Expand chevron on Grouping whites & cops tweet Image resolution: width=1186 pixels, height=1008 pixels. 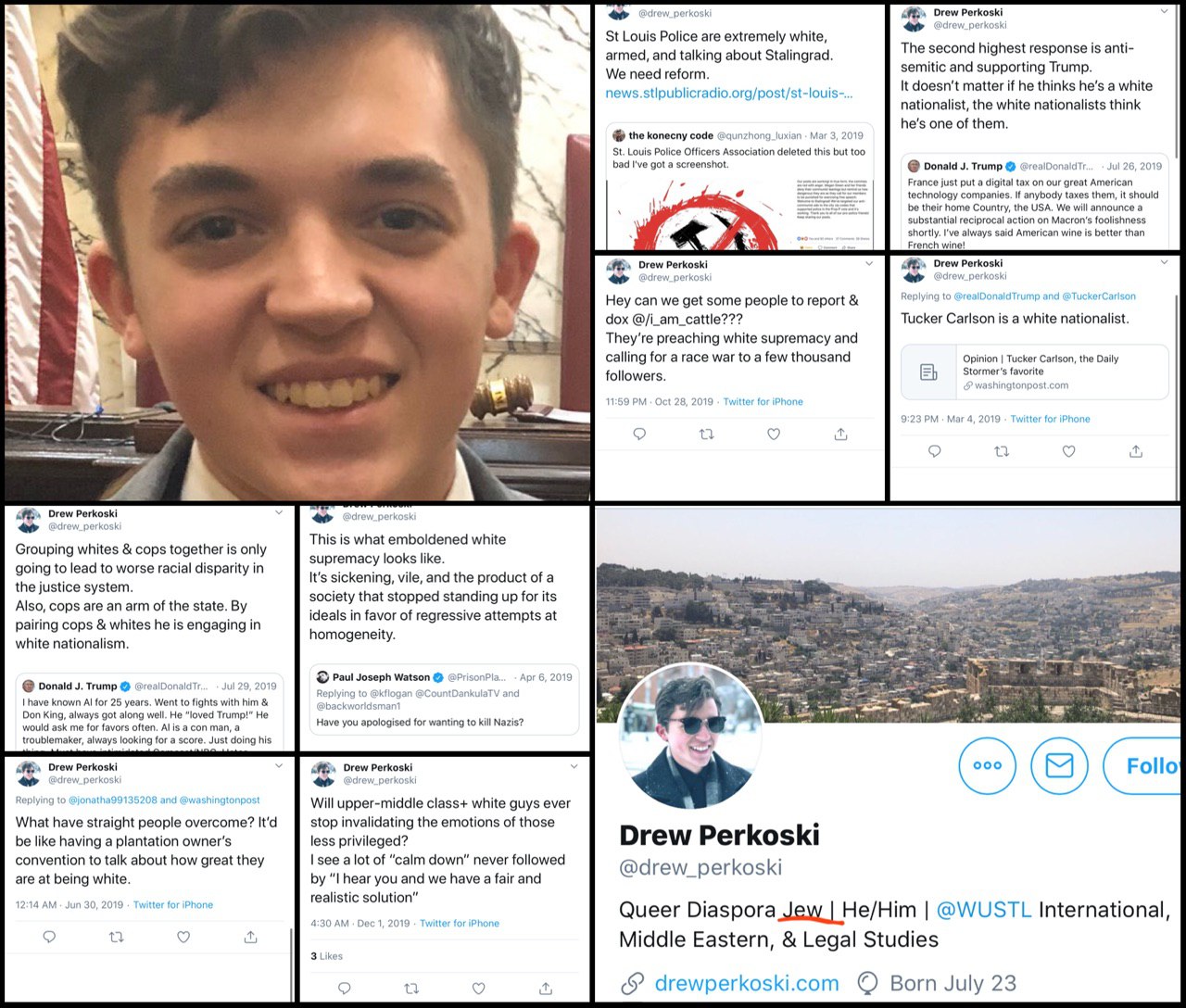coord(279,512)
